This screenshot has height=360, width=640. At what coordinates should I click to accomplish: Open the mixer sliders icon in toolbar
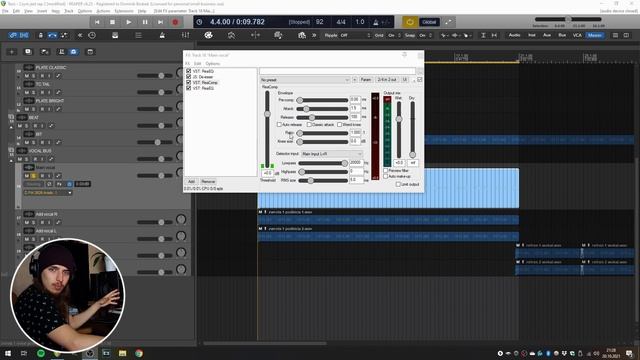point(185,36)
